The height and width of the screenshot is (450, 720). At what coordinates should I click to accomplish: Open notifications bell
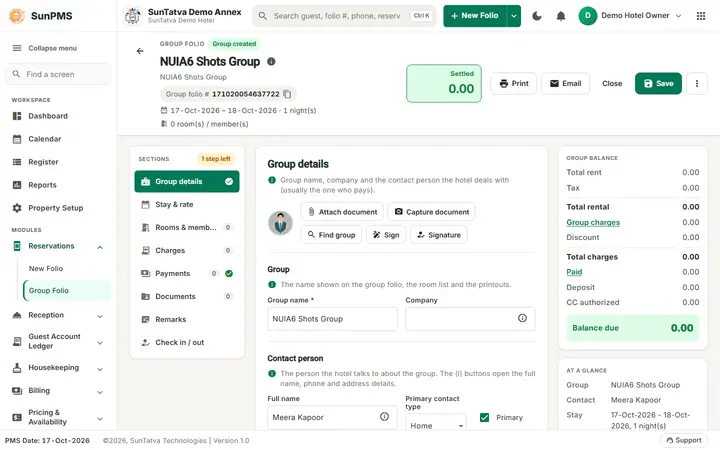click(561, 16)
